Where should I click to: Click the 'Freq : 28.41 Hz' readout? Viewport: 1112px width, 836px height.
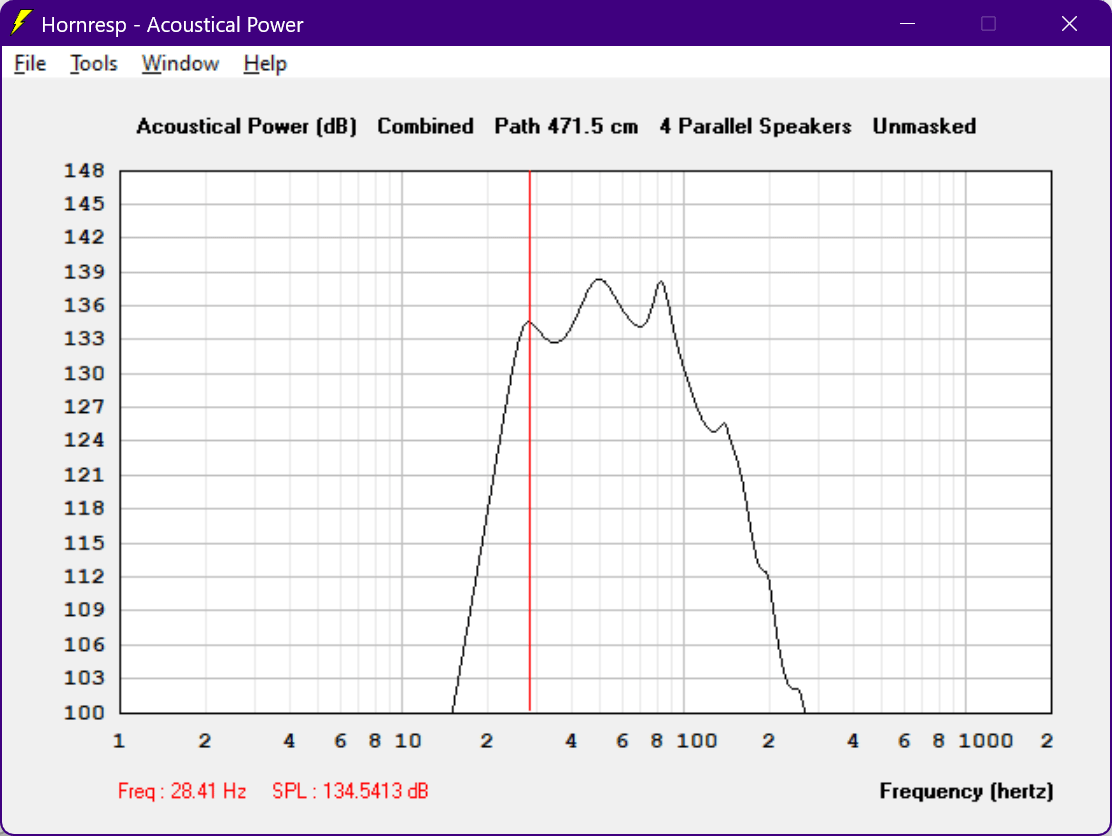click(182, 791)
